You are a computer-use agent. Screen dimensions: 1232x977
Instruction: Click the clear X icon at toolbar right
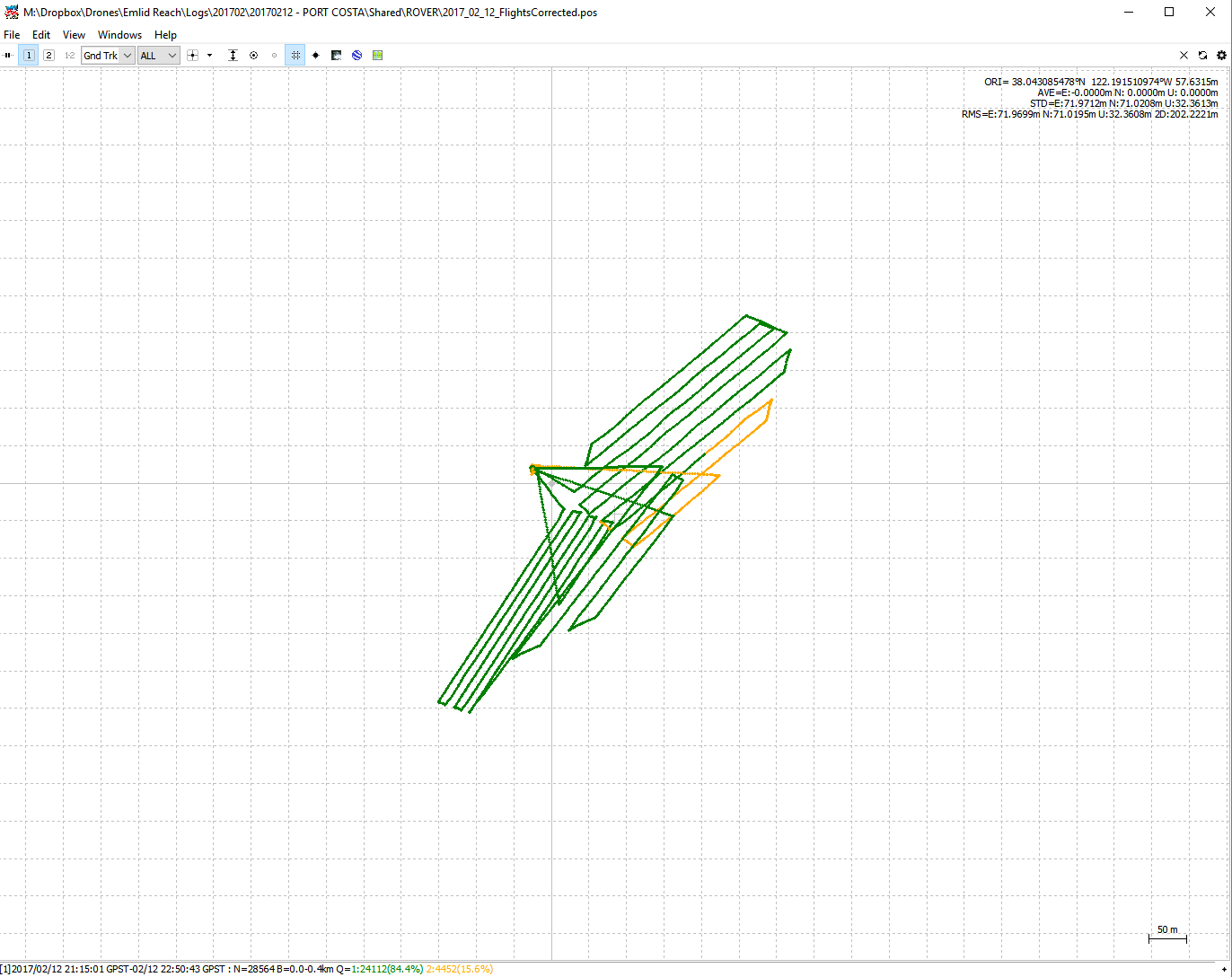1184,56
